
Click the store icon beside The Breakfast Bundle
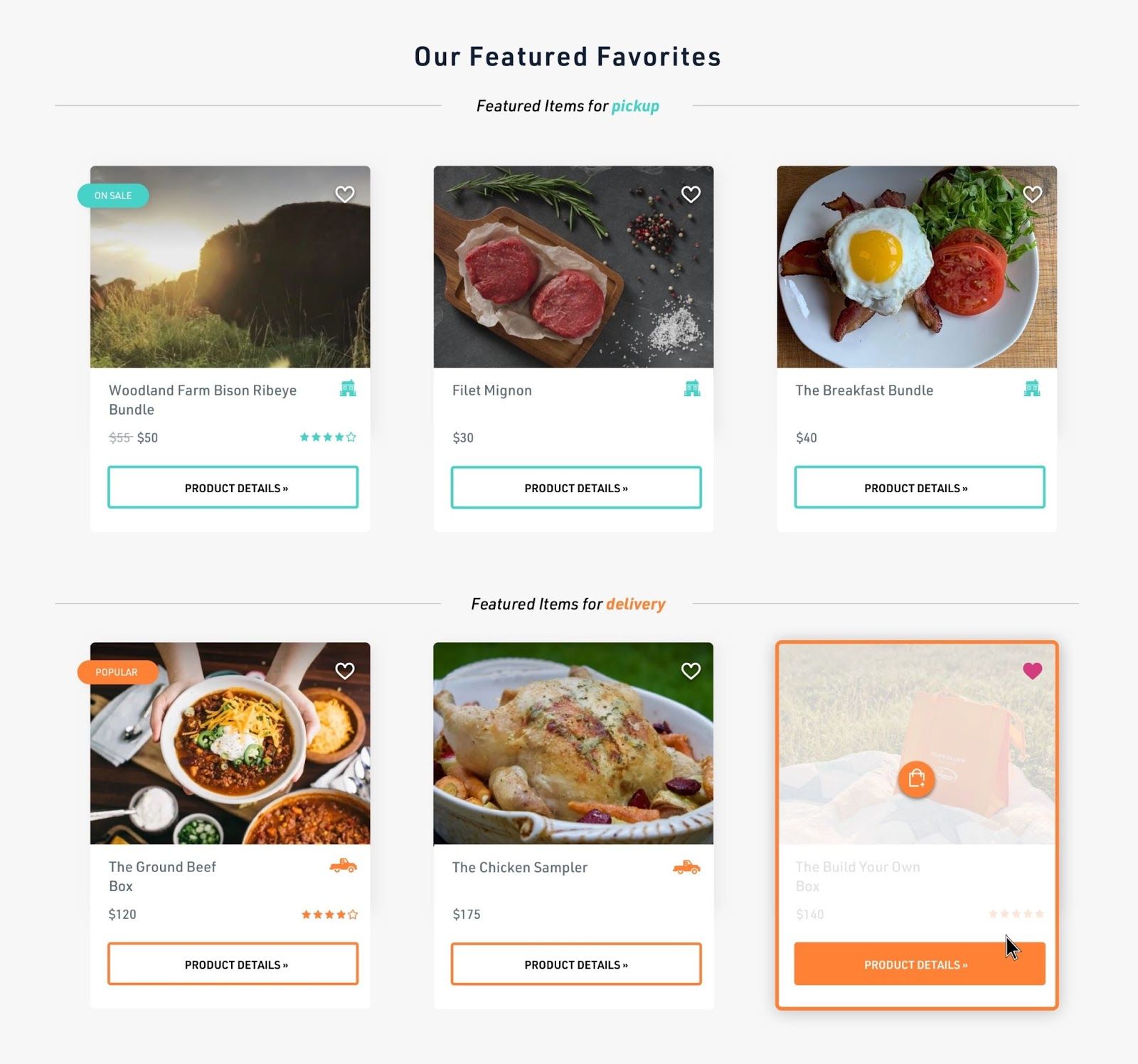[x=1032, y=388]
